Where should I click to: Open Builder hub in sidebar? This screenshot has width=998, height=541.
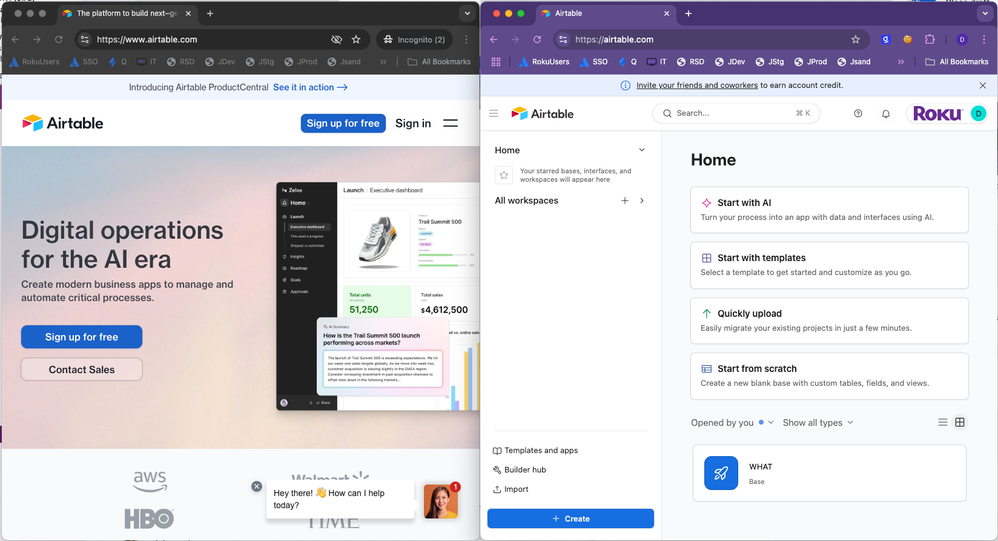[x=519, y=470]
